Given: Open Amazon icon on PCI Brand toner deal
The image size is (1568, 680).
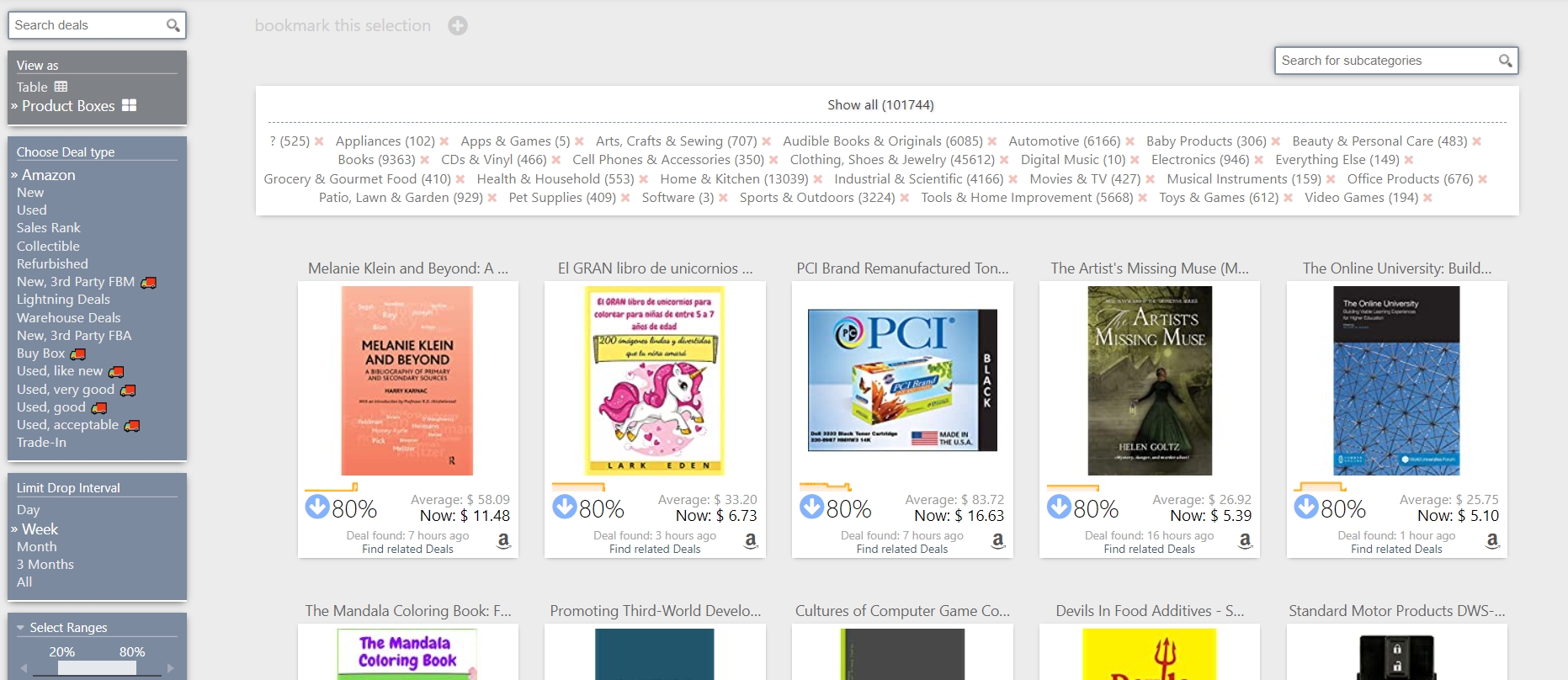Looking at the screenshot, I should pyautogui.click(x=998, y=541).
